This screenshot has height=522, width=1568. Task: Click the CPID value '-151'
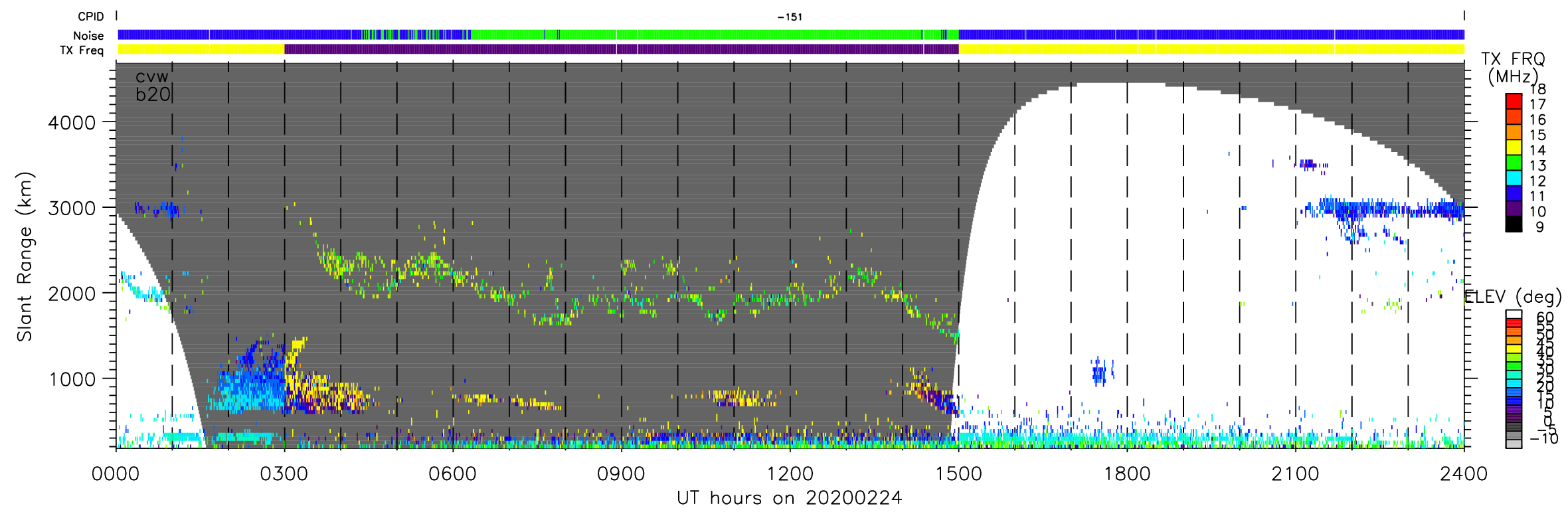790,17
